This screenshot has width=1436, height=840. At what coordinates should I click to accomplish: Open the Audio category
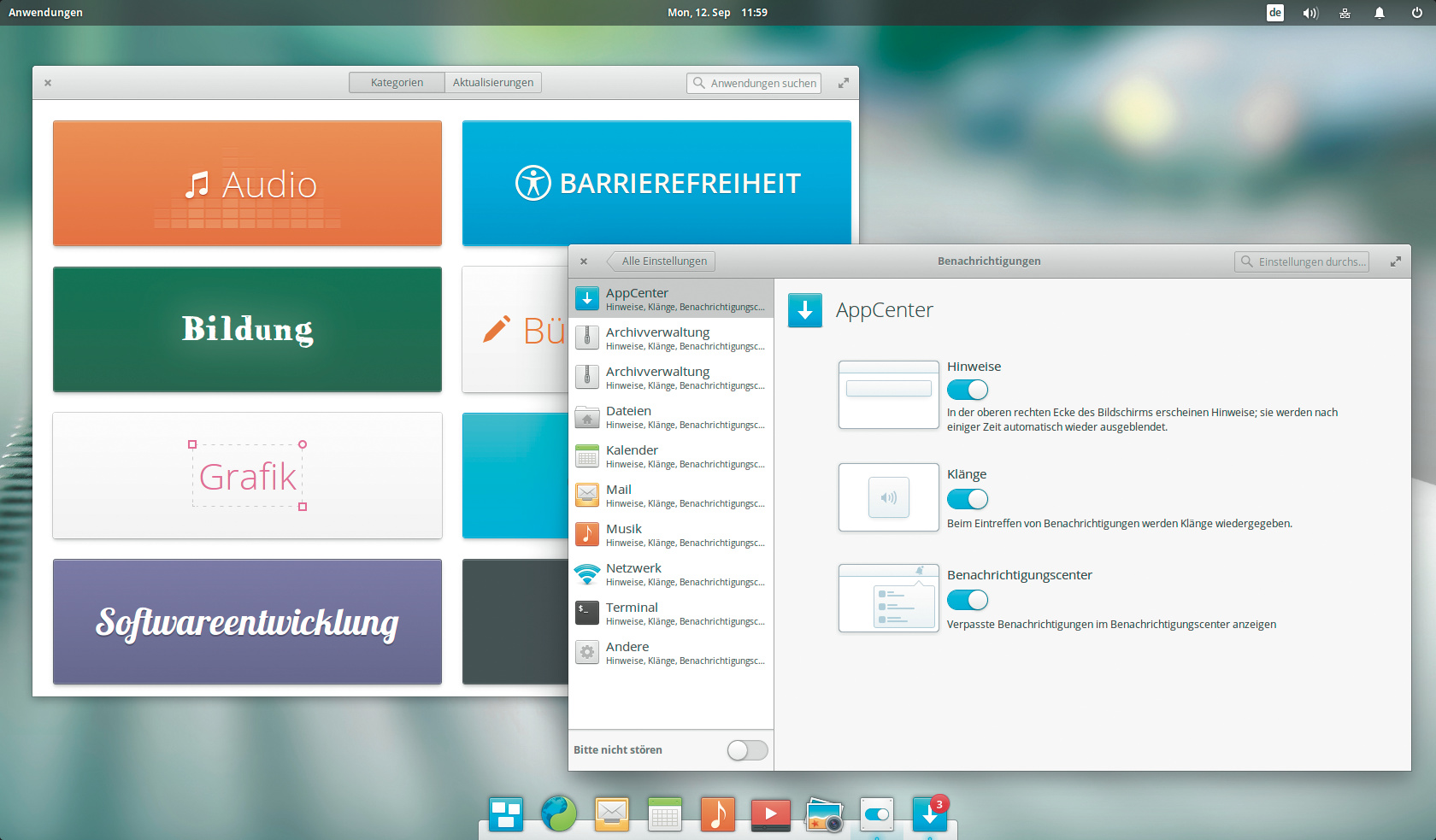(x=247, y=184)
